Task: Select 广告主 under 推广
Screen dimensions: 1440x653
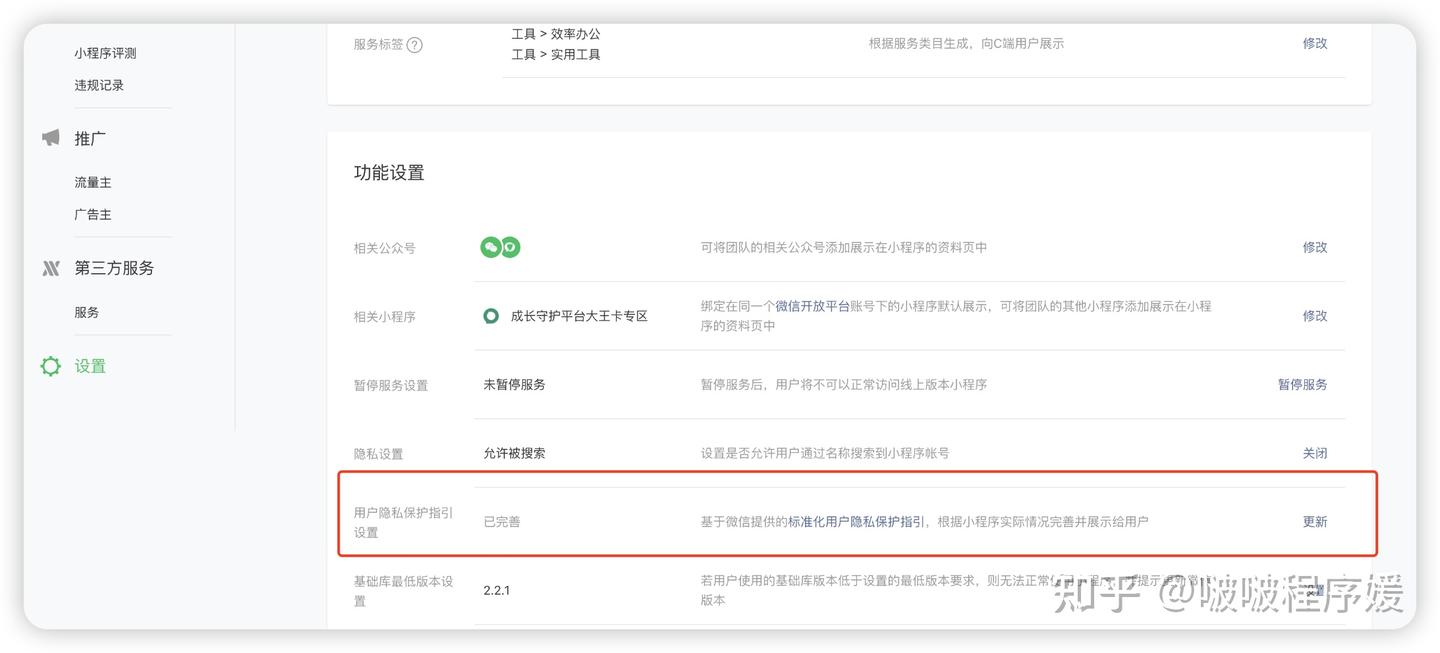Action: tap(95, 214)
